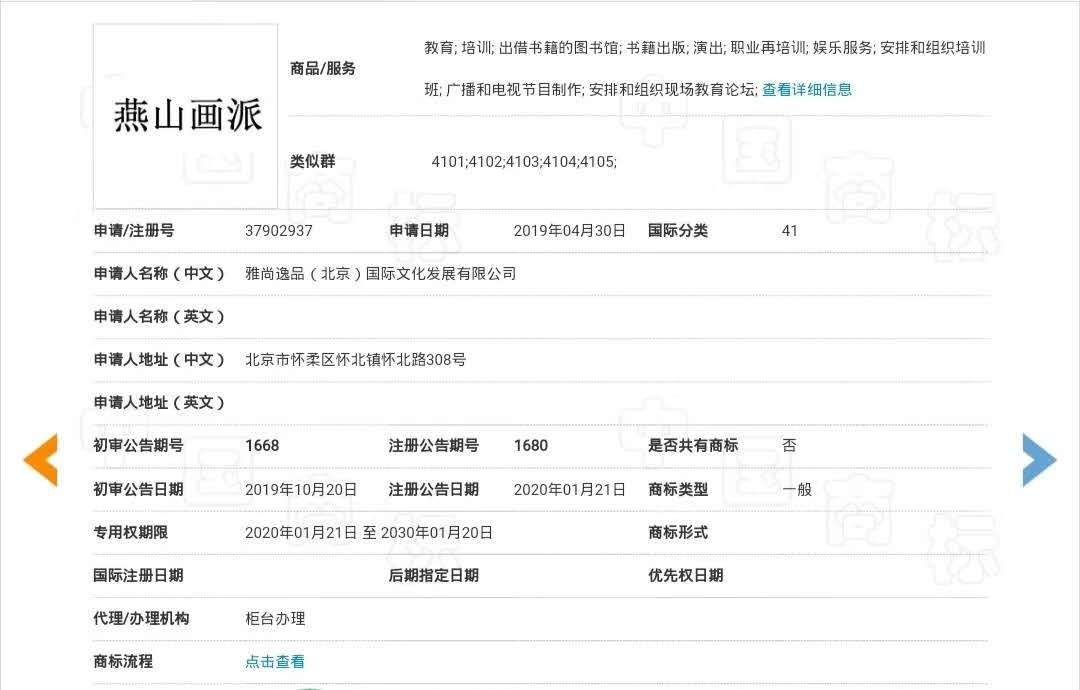Click the international classification value 41

click(x=790, y=230)
